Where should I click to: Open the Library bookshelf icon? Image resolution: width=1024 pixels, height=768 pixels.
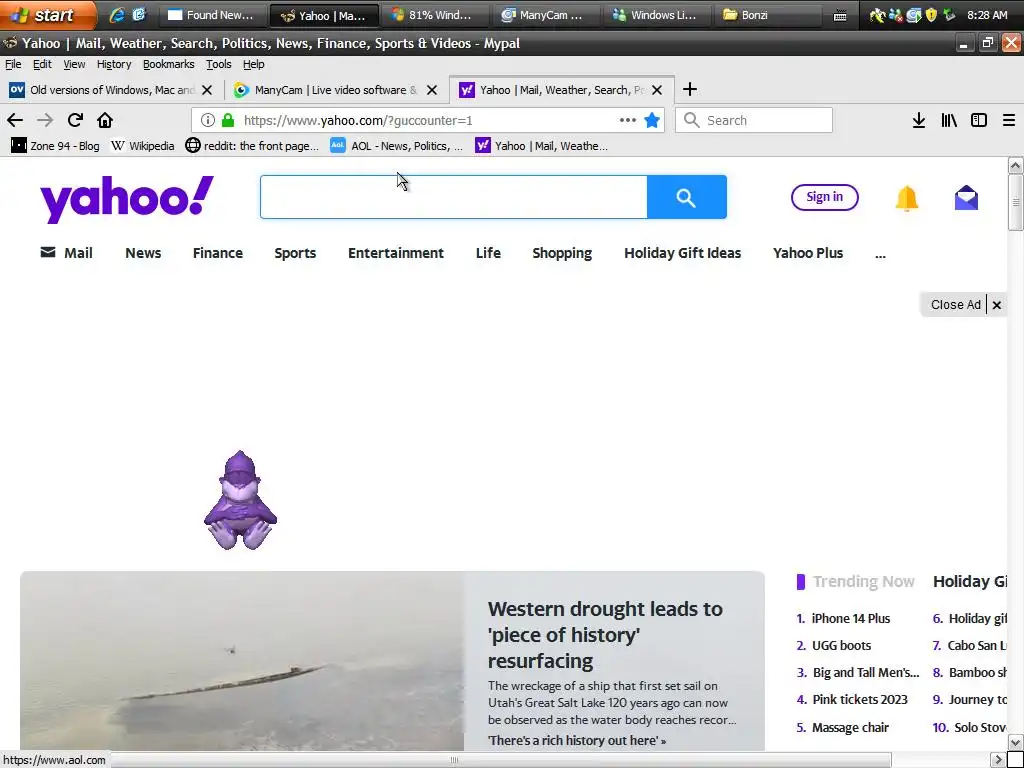click(949, 120)
